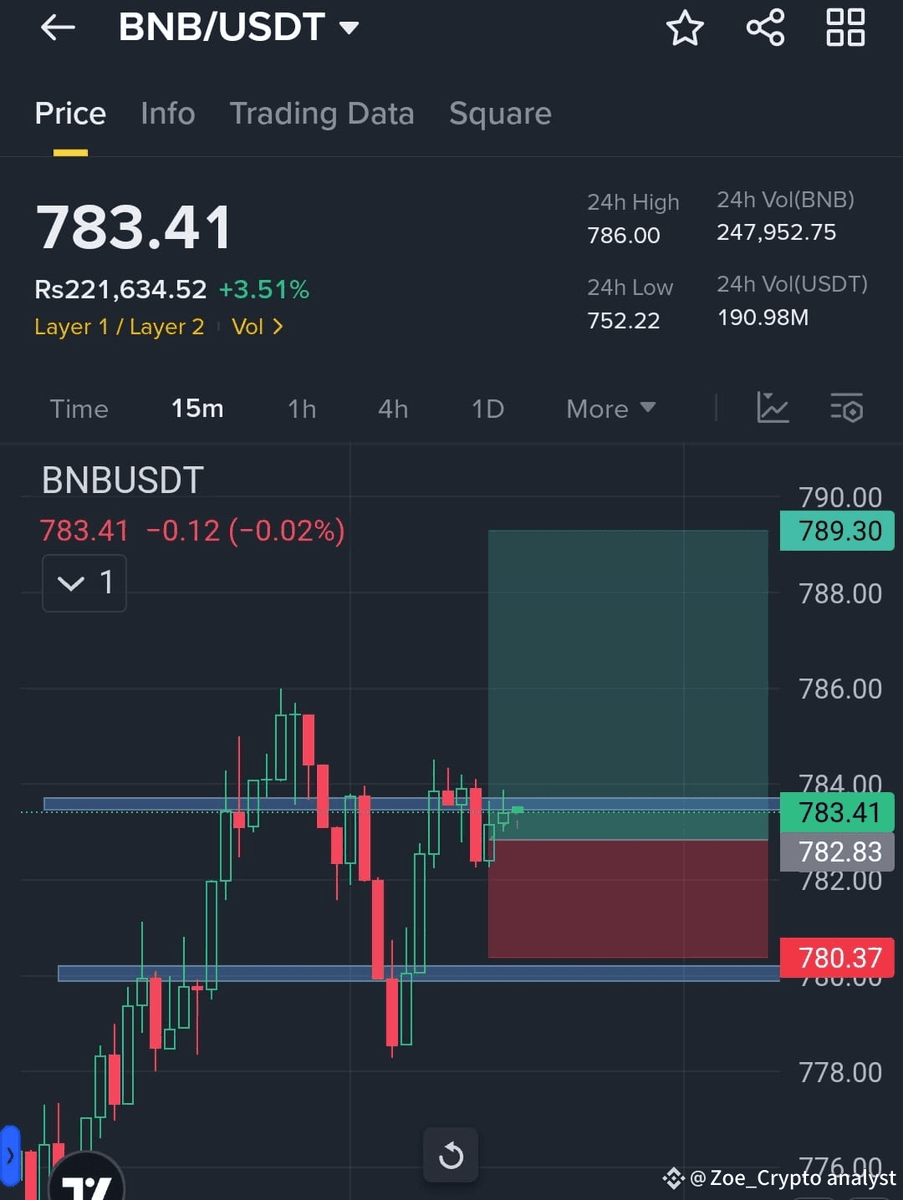The height and width of the screenshot is (1200, 903).
Task: Tap the red −0.12 (−0.02%) legend value
Action: (245, 530)
